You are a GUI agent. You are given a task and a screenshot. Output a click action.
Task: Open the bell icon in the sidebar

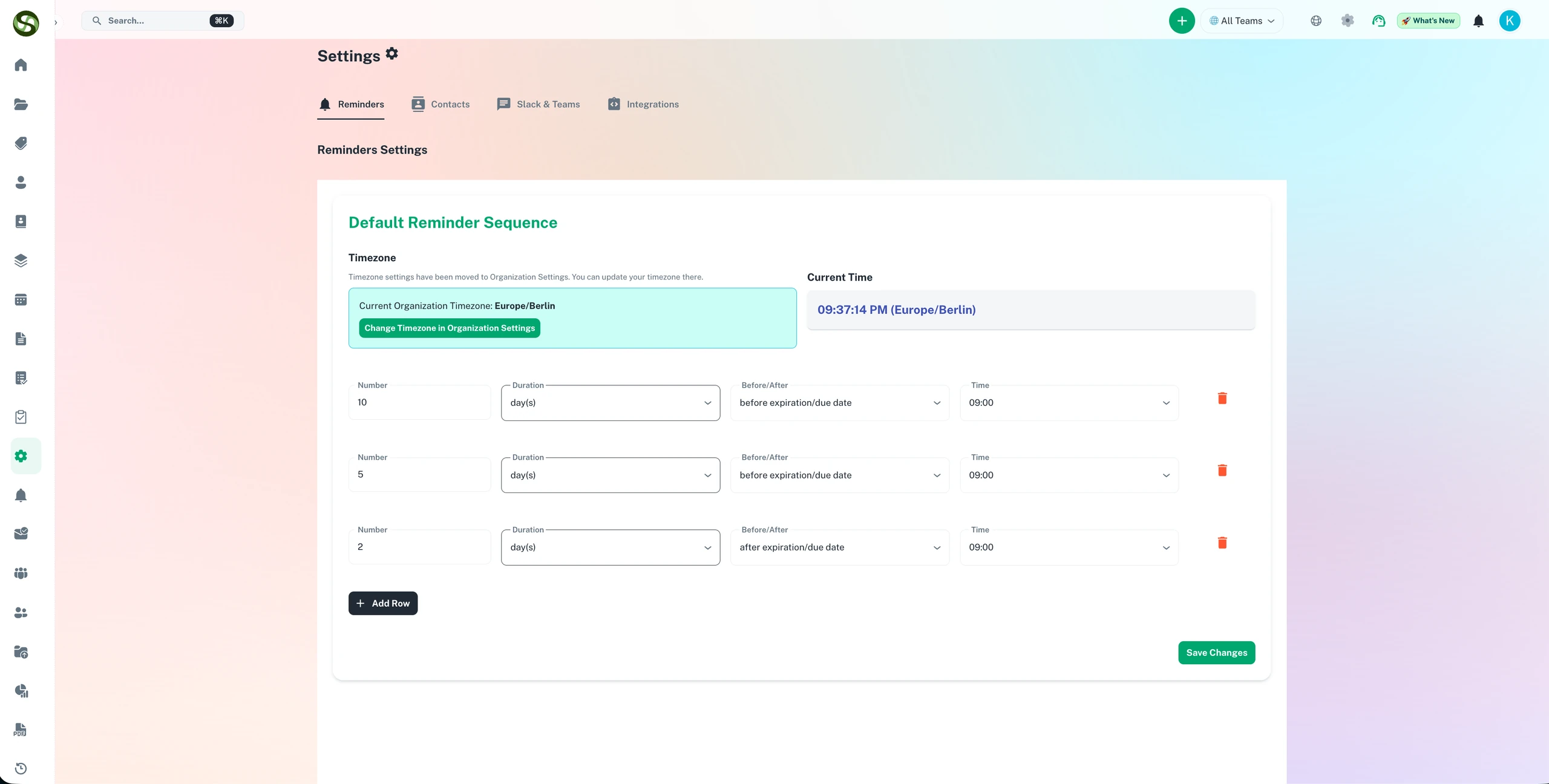[x=21, y=495]
